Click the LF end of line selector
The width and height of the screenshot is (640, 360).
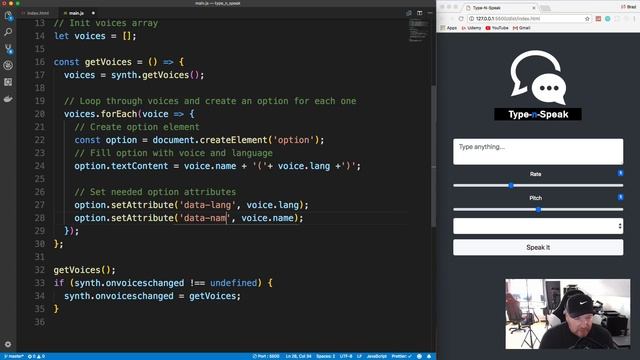[359, 356]
